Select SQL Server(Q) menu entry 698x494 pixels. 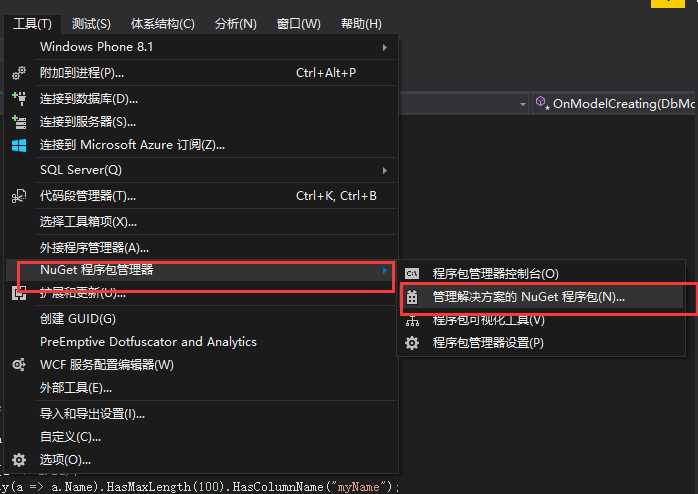click(201, 170)
